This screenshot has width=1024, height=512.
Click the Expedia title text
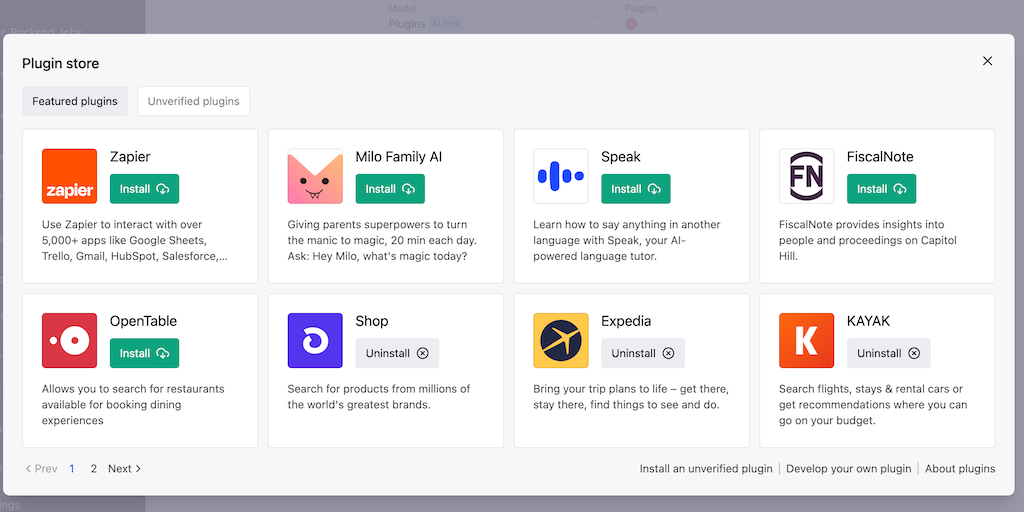pyautogui.click(x=626, y=321)
